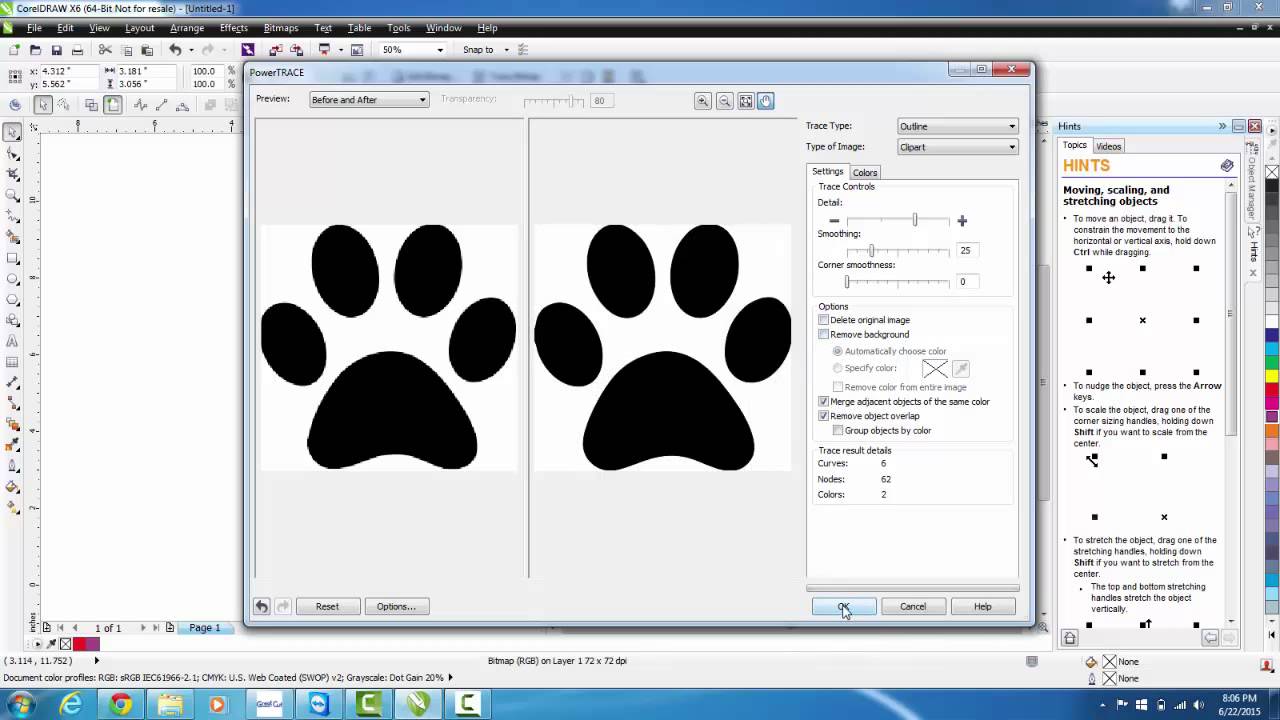The image size is (1280, 720).
Task: Expand the Undo history arrow in the toolbar
Action: pos(191,50)
